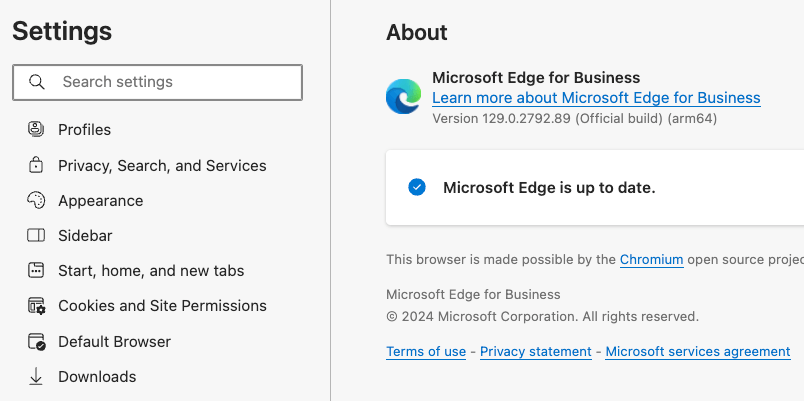Open the Terms of use link

[426, 352]
